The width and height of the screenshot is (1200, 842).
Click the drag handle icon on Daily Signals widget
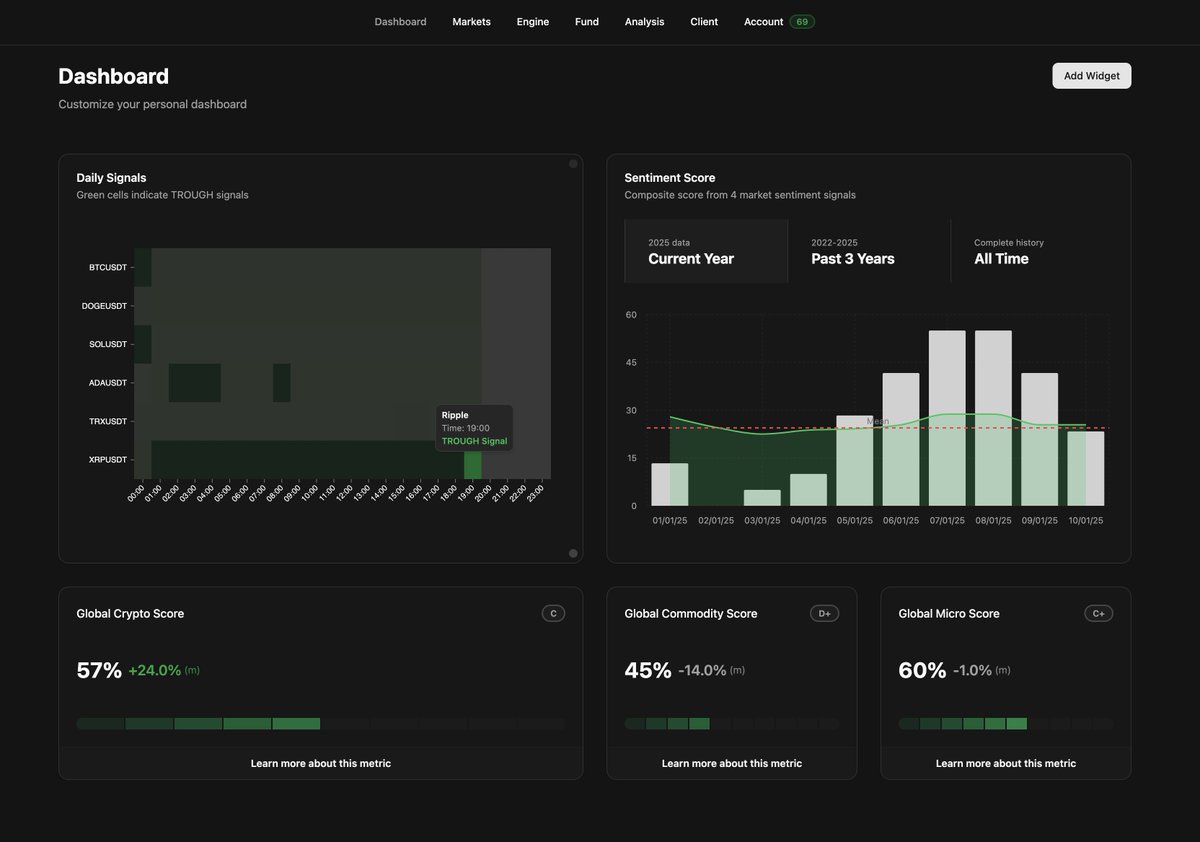point(572,163)
